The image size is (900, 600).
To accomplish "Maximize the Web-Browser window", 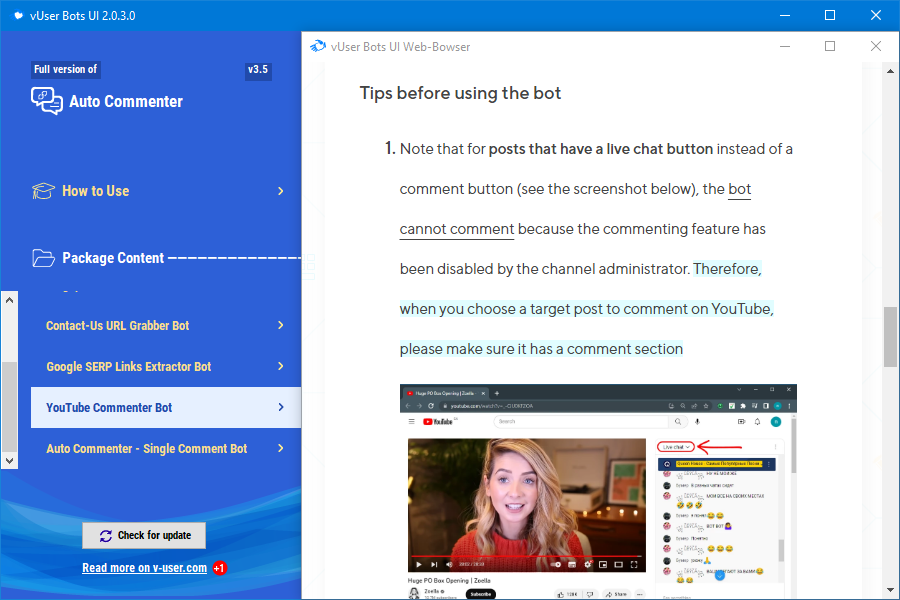I will 830,47.
